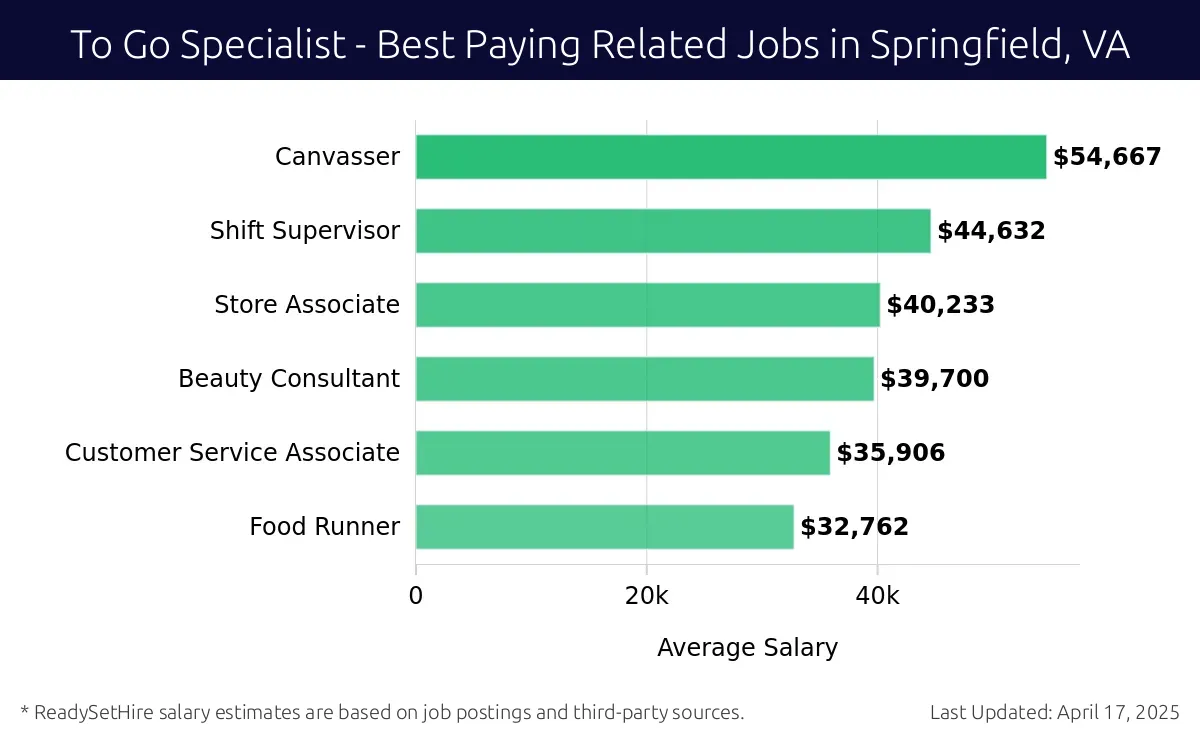Select the Customer Service Associate label
The image size is (1200, 740).
coord(233,453)
